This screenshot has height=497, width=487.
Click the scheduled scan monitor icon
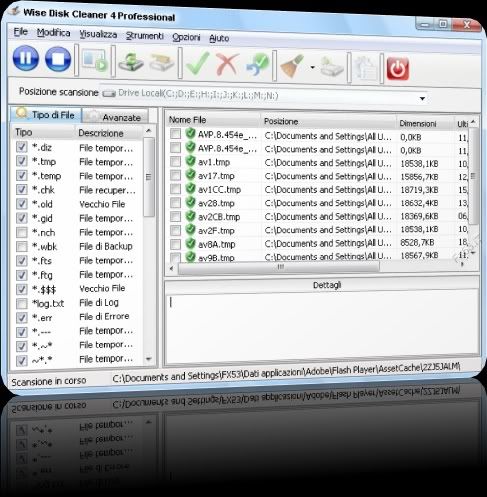(95, 61)
